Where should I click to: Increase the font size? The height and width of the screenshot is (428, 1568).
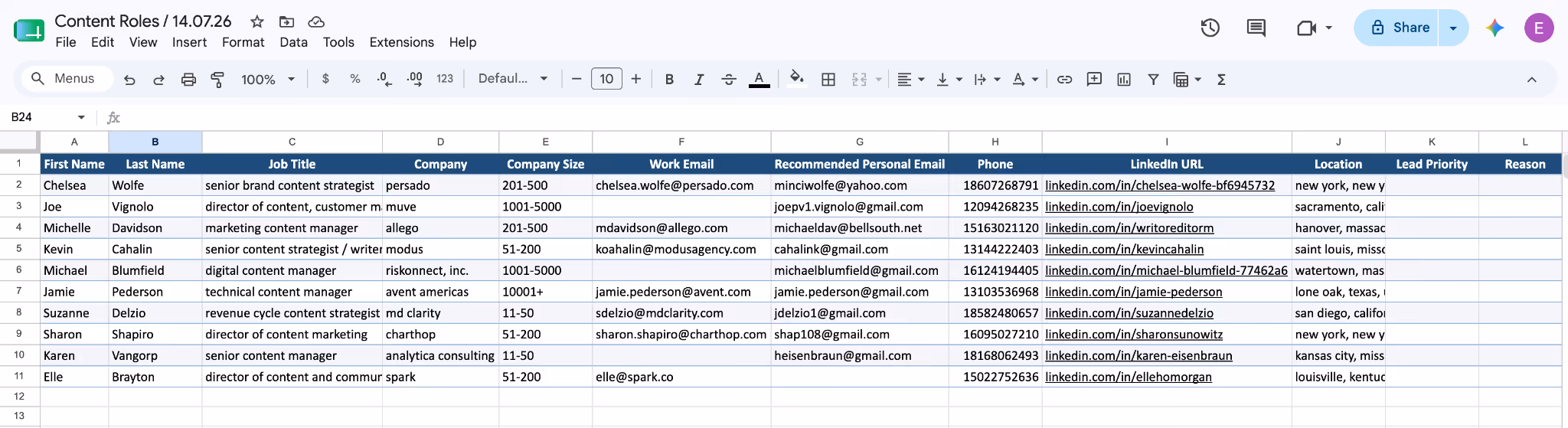[x=636, y=79]
